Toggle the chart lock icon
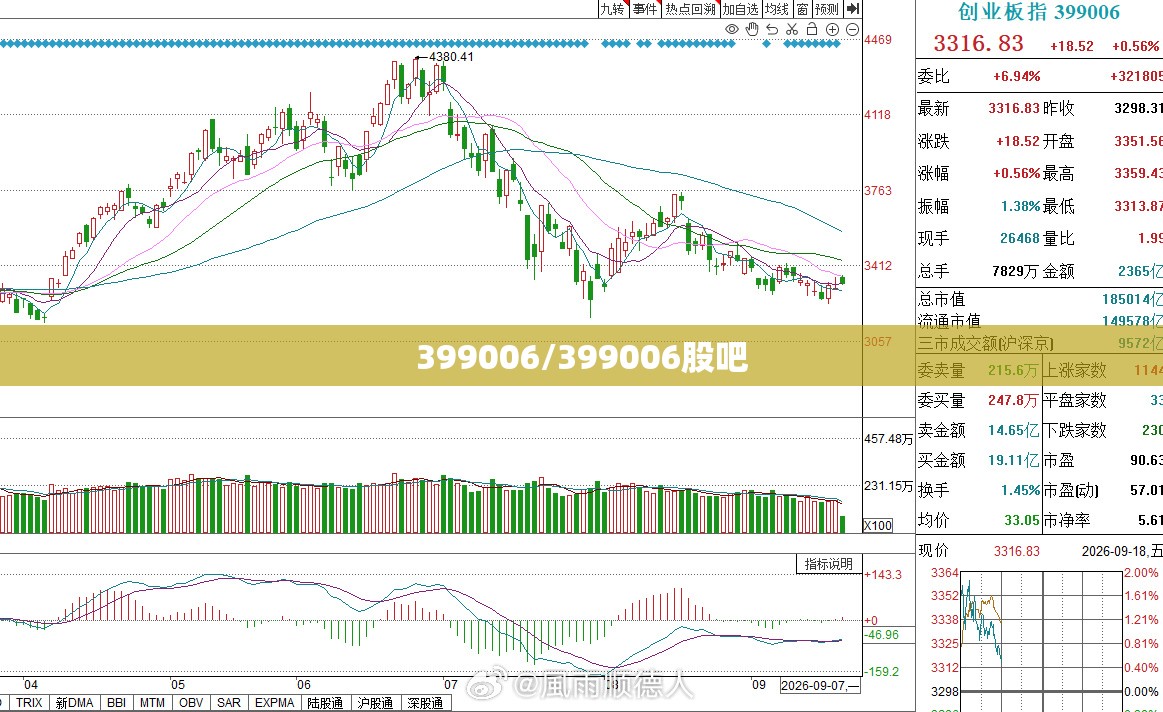The image size is (1163, 712). [x=812, y=29]
